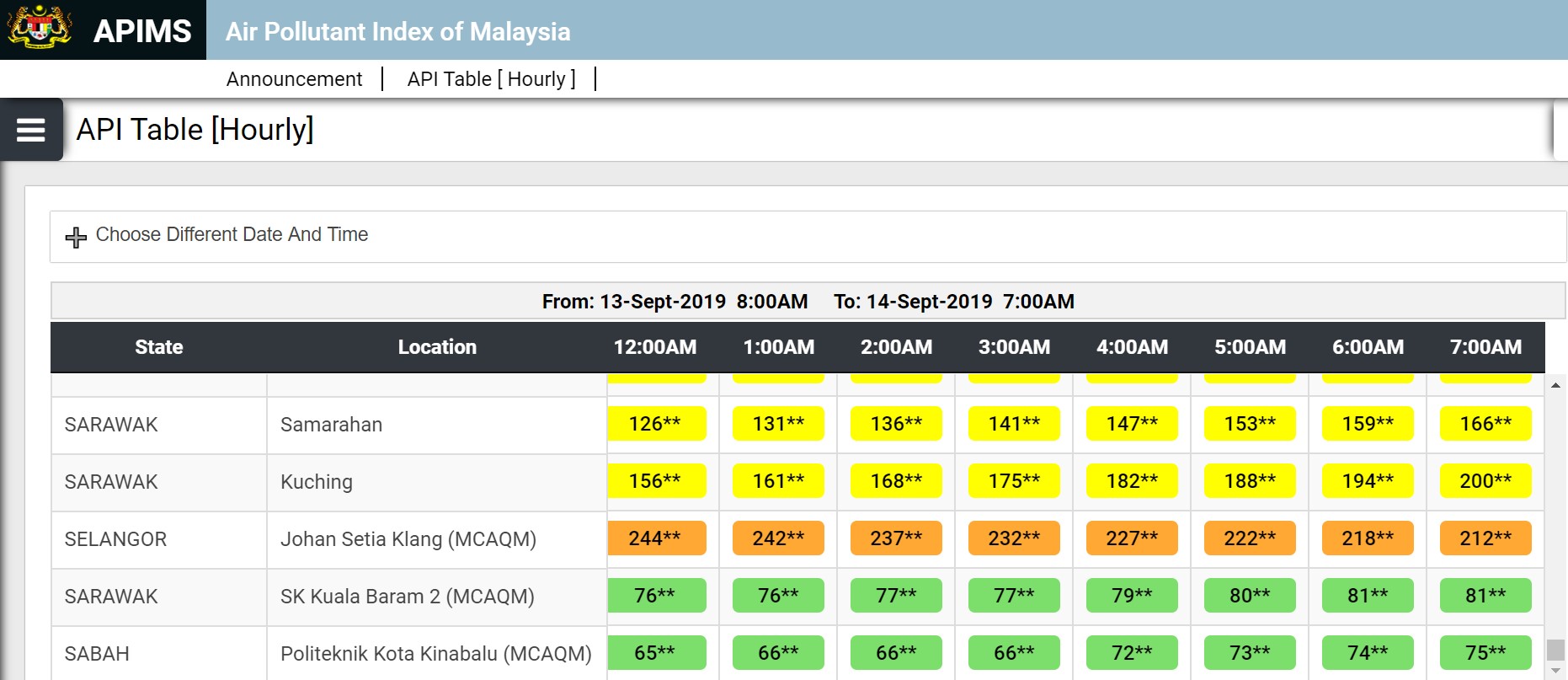The width and height of the screenshot is (1568, 680).
Task: Click the Malaysia coat of arms logo
Action: click(39, 27)
